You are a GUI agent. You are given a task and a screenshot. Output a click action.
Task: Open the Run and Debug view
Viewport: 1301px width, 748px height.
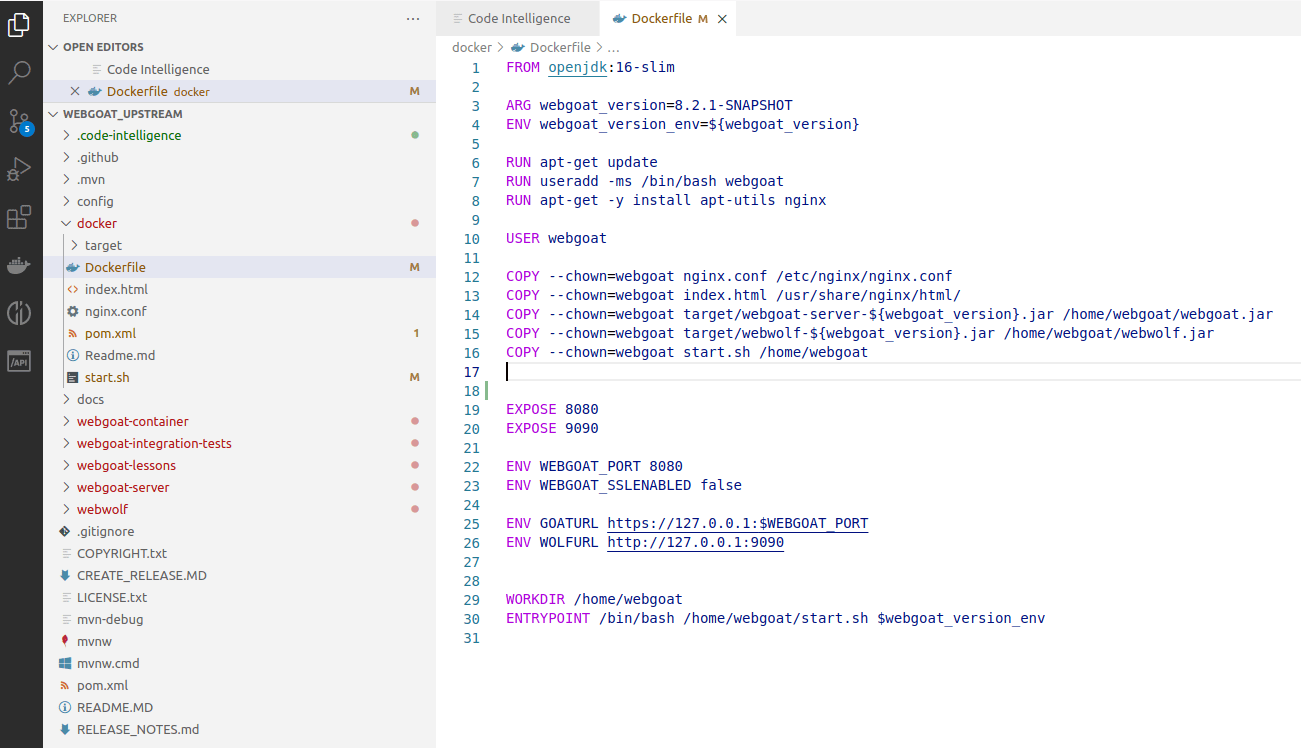point(20,169)
